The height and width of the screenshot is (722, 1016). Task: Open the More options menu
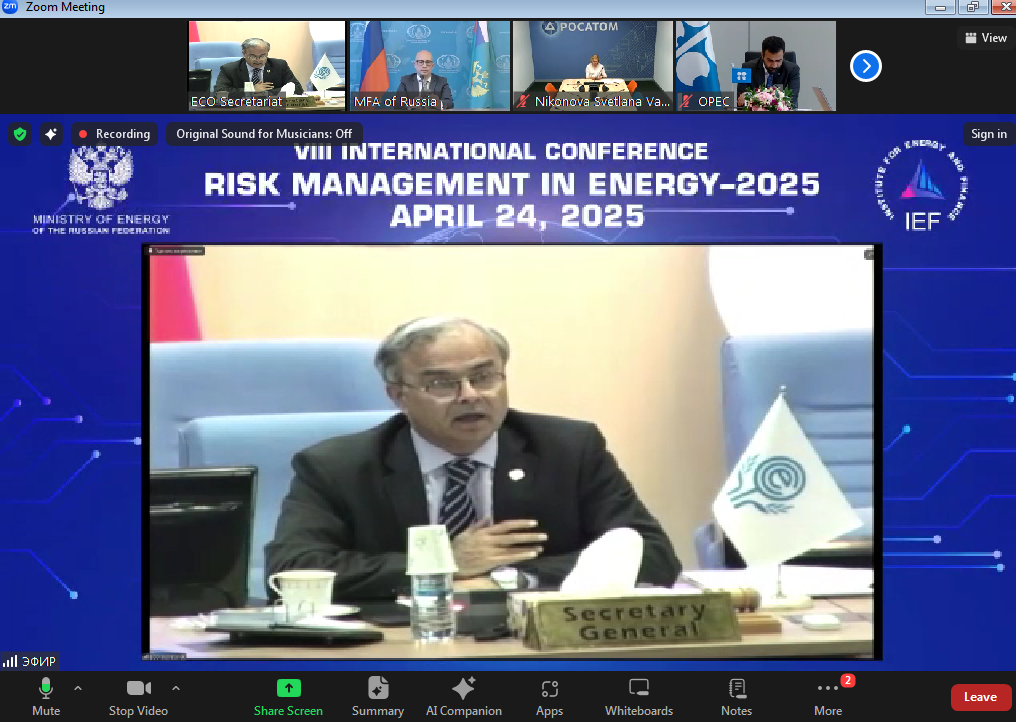[x=828, y=696]
